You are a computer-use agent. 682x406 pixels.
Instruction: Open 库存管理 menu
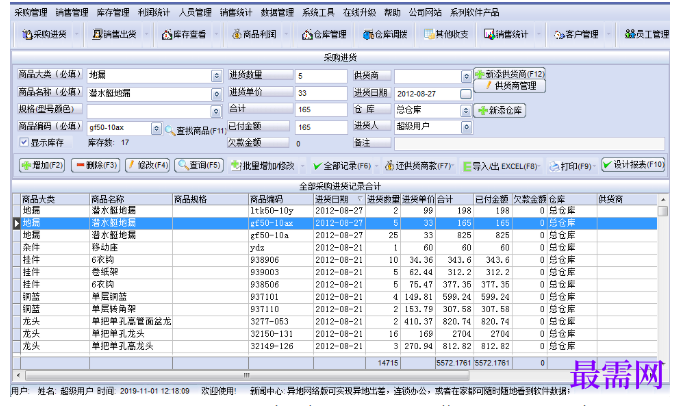(113, 12)
